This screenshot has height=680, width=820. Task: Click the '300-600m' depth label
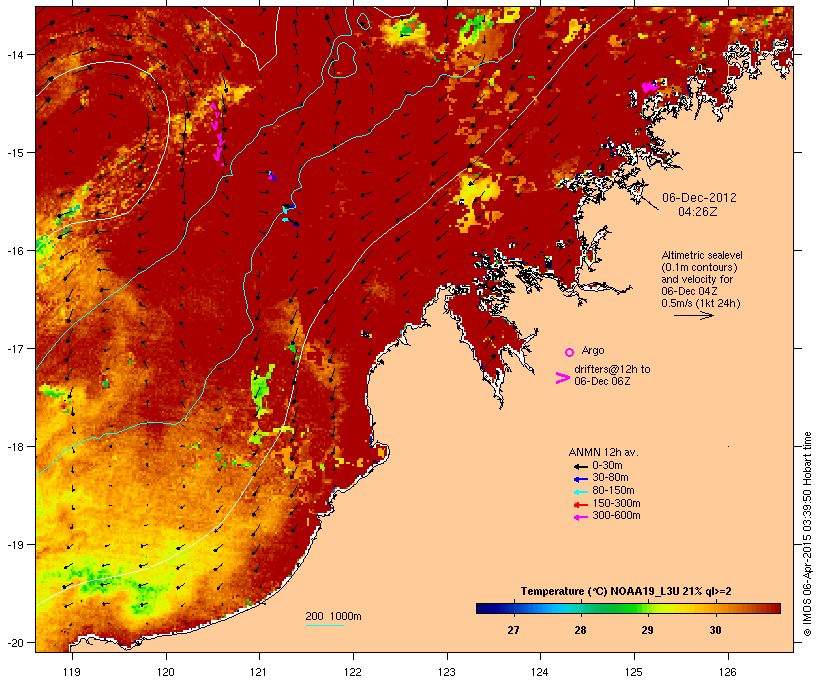click(616, 516)
